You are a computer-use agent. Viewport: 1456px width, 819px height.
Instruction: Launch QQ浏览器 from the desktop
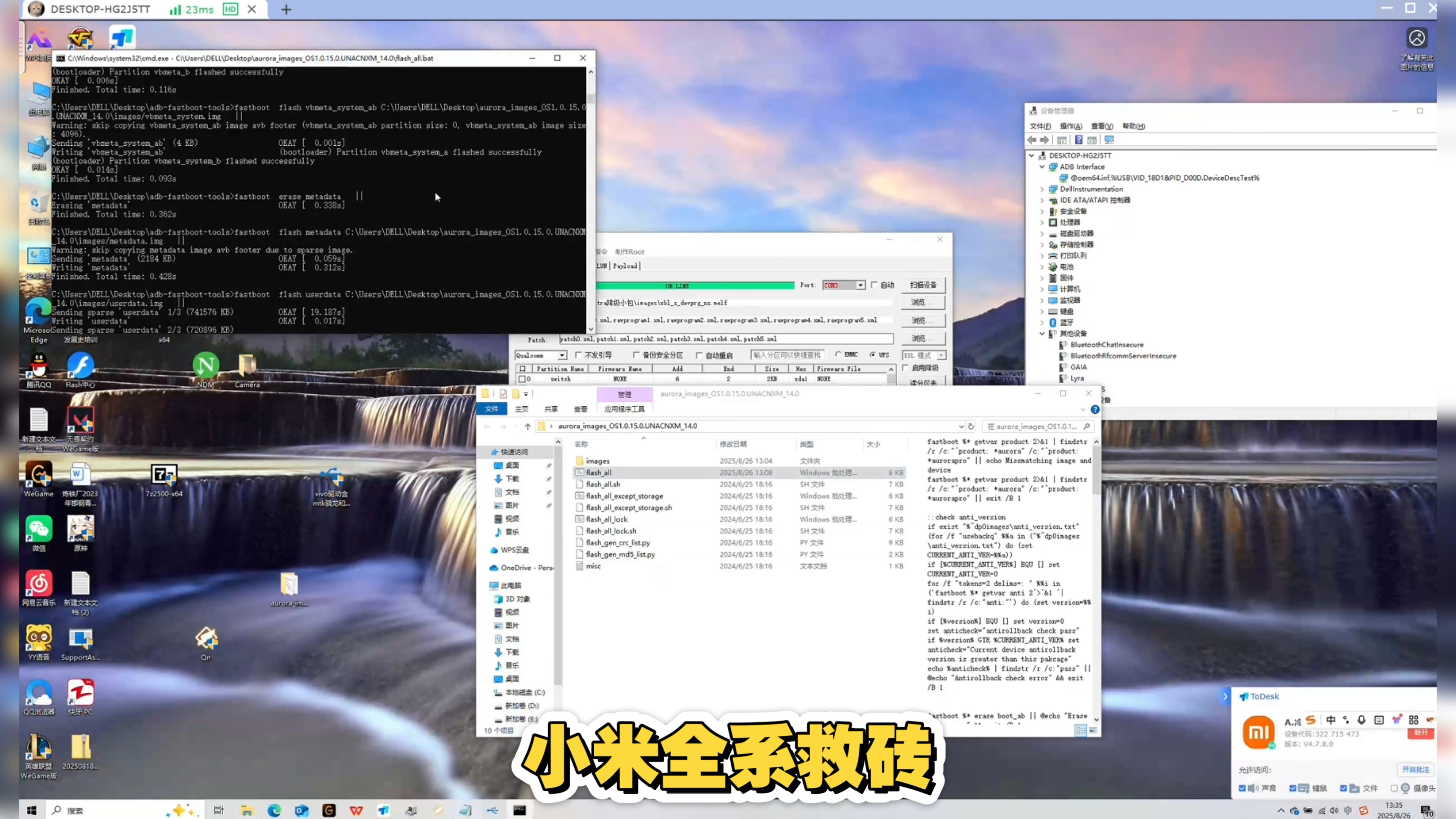coord(38,697)
